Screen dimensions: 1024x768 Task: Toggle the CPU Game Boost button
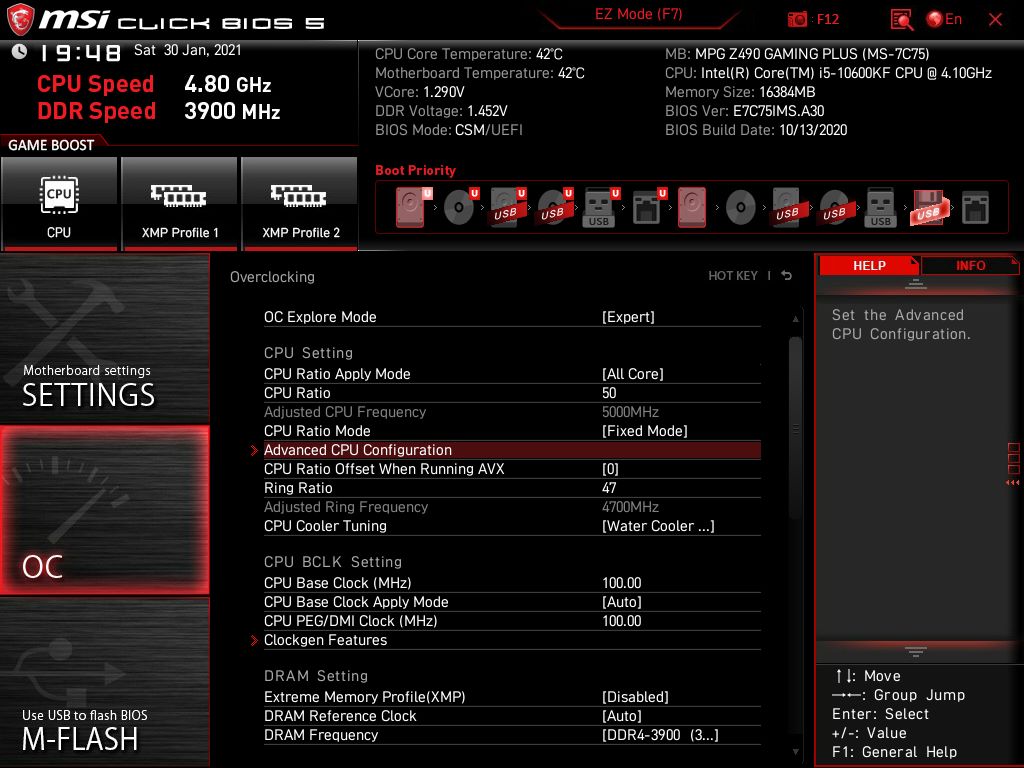click(59, 203)
